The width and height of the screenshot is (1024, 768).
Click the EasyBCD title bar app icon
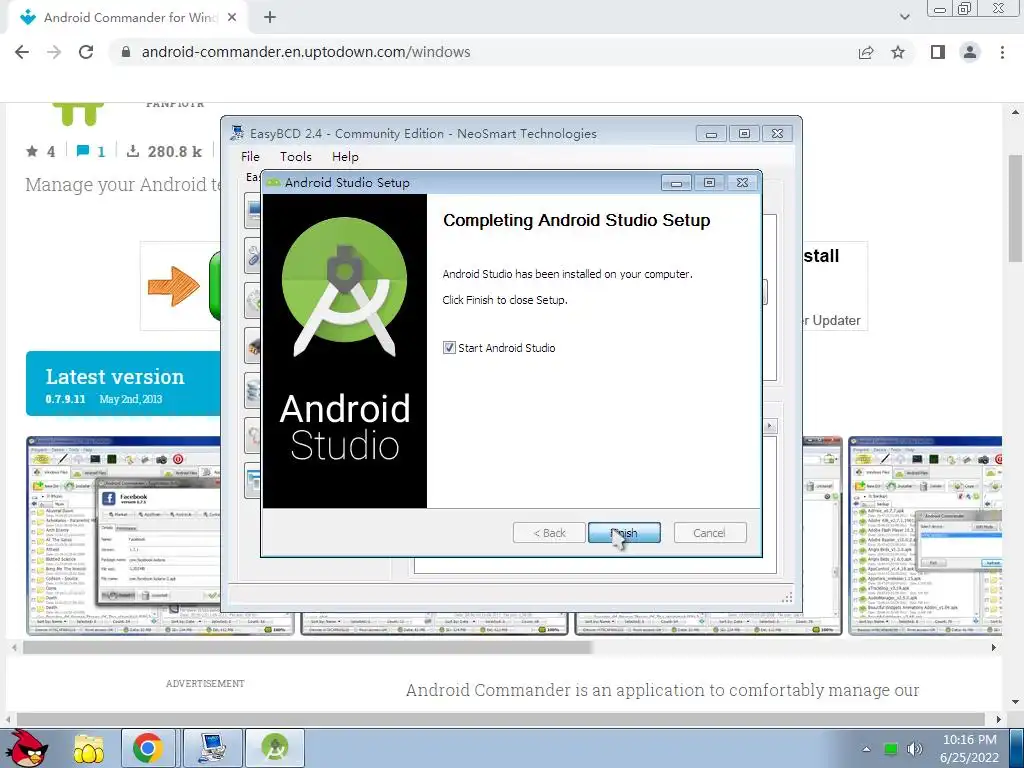[237, 133]
